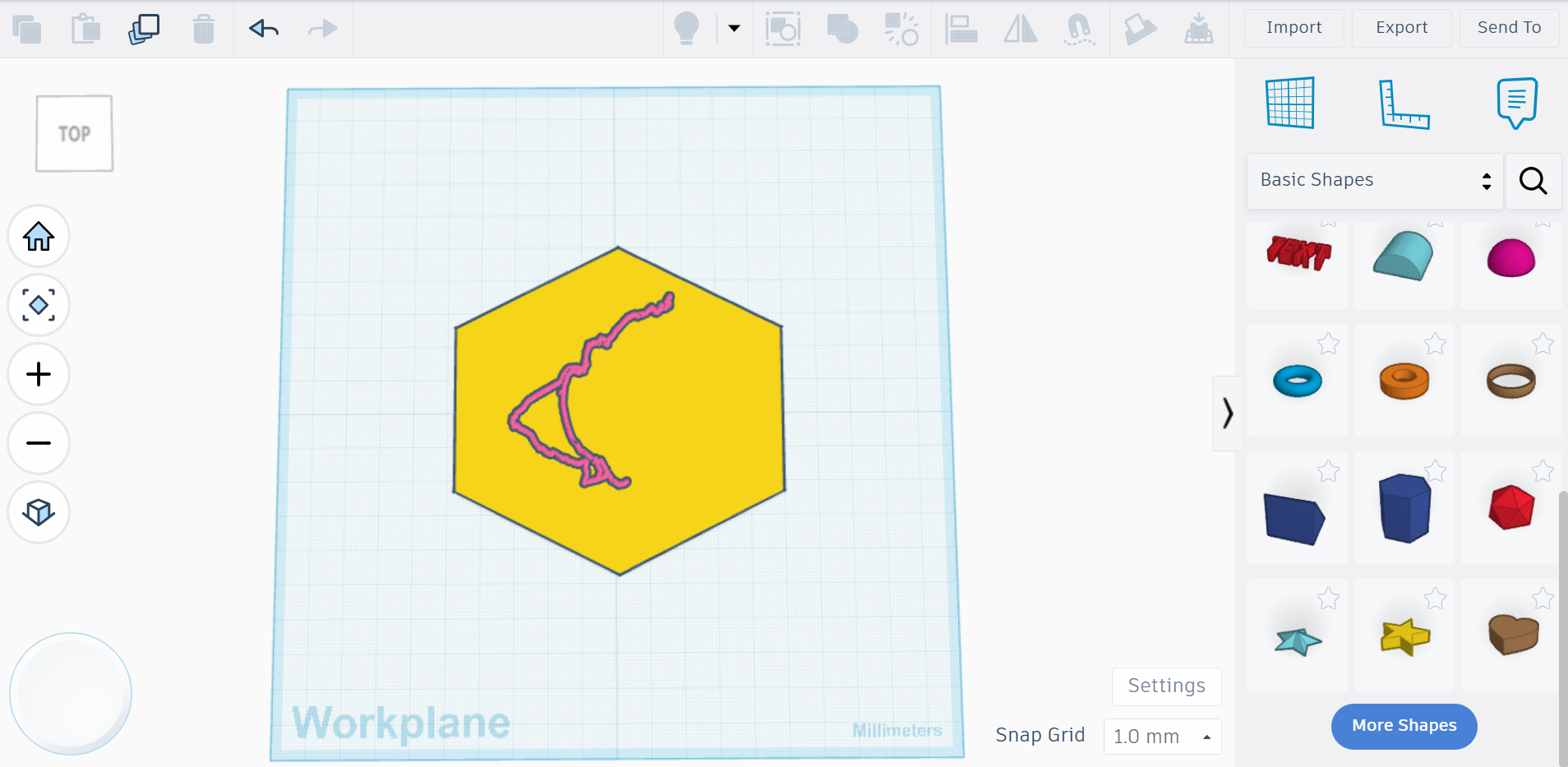Select the red Icosahedron shape
This screenshot has height=767, width=1568.
pos(1511,507)
